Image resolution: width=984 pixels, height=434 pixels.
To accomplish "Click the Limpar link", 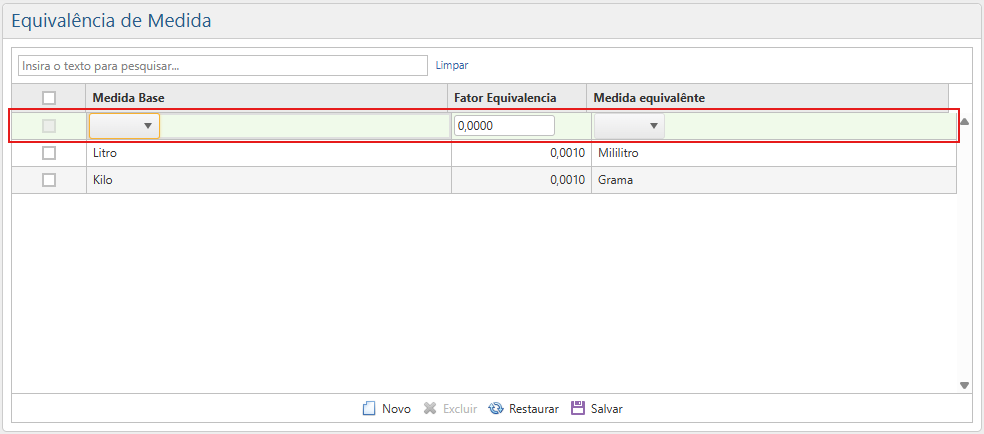I will pyautogui.click(x=451, y=65).
